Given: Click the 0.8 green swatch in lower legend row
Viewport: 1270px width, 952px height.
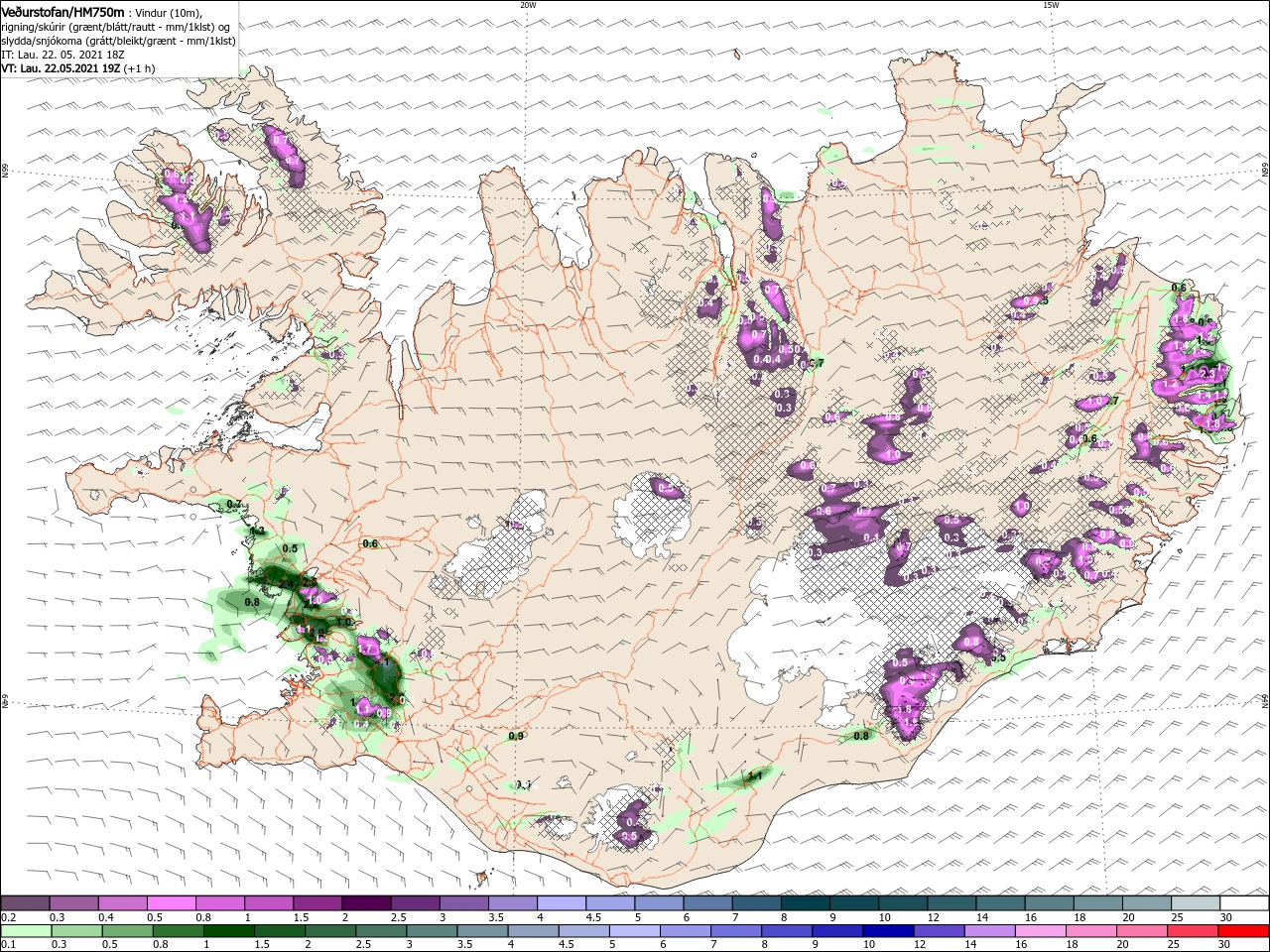Looking at the screenshot, I should 179,931.
